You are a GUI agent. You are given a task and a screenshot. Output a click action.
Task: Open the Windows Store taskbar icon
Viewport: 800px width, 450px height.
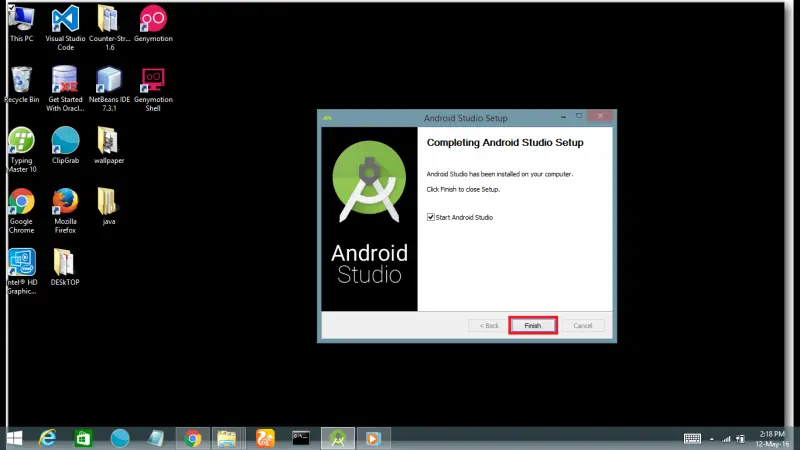83,438
